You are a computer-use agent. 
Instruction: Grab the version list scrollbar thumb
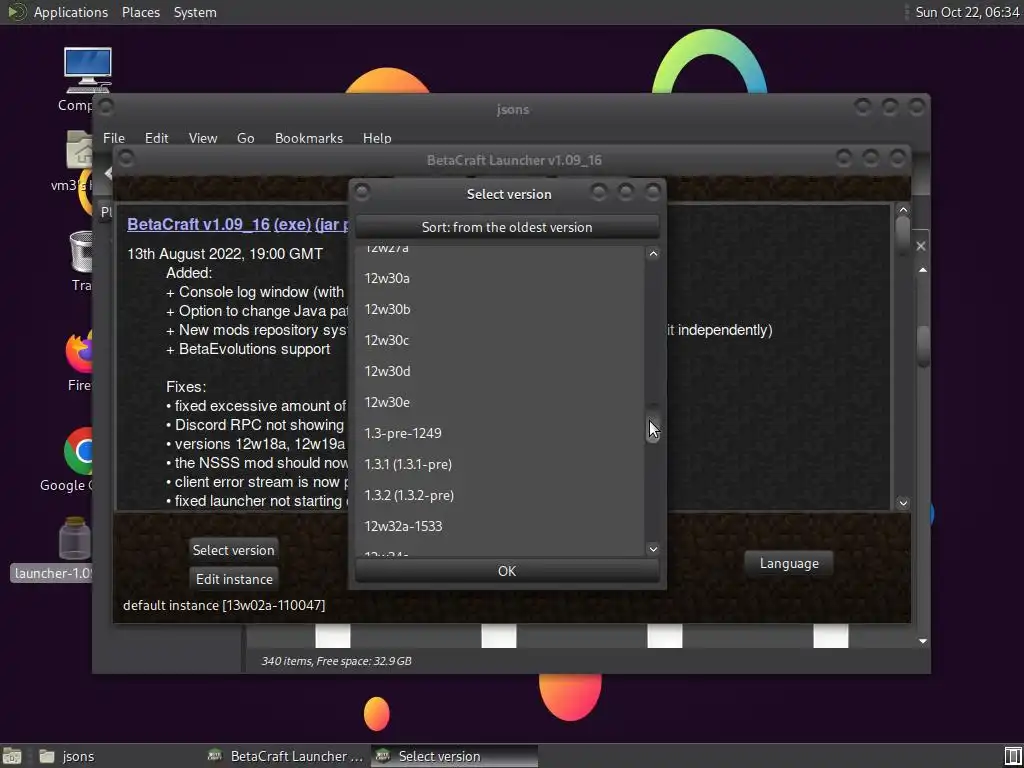click(653, 423)
